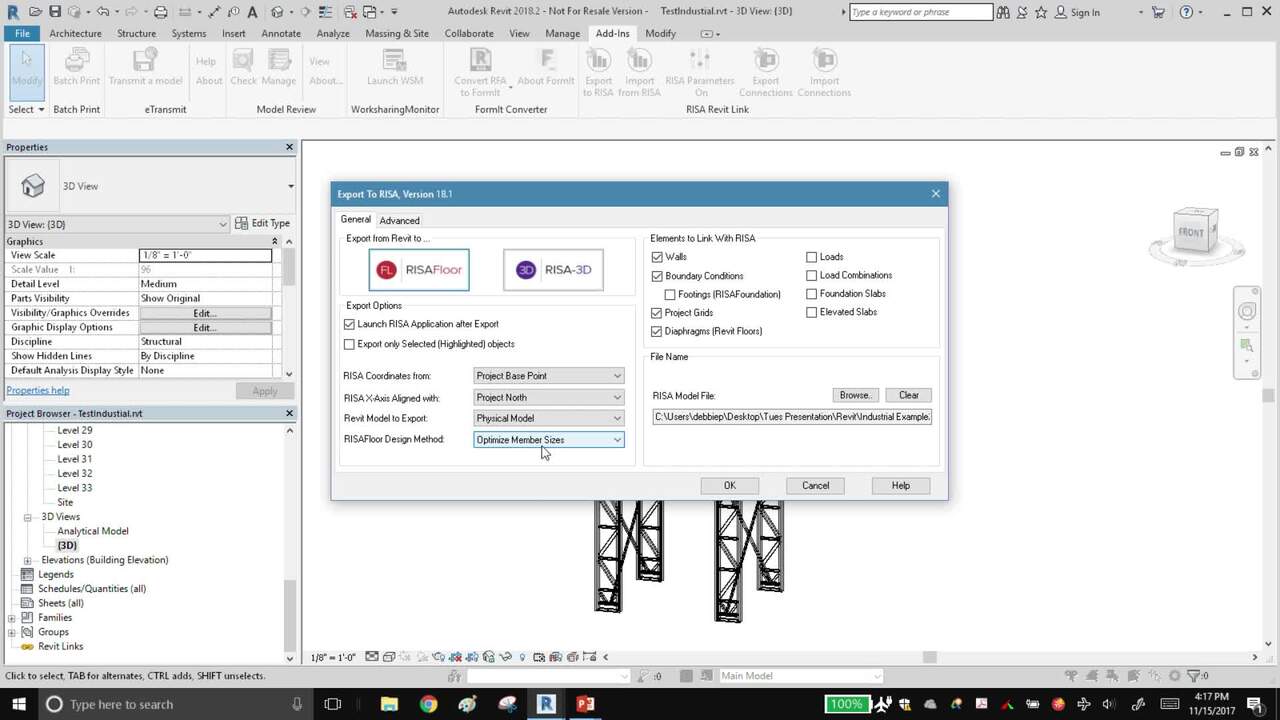Viewport: 1280px width, 720px height.
Task: Select the Analytical Model view
Action: pyautogui.click(x=93, y=531)
